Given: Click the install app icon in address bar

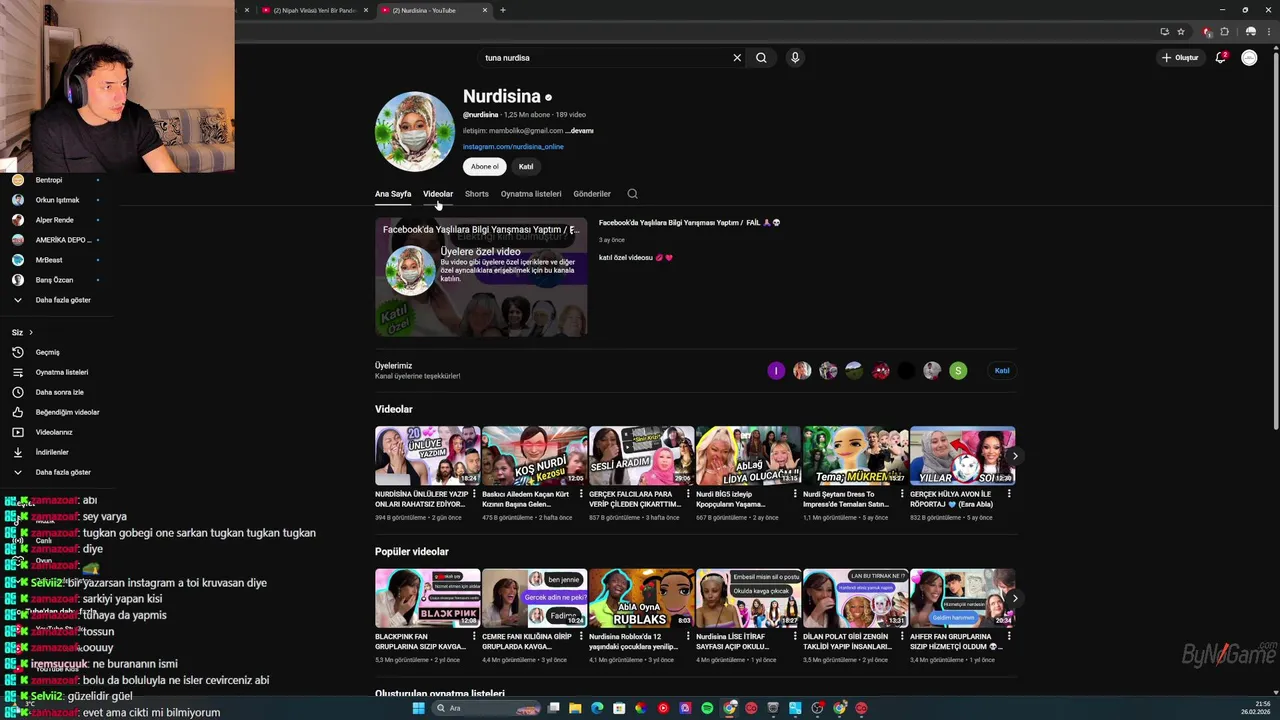Looking at the screenshot, I should coord(1164,31).
